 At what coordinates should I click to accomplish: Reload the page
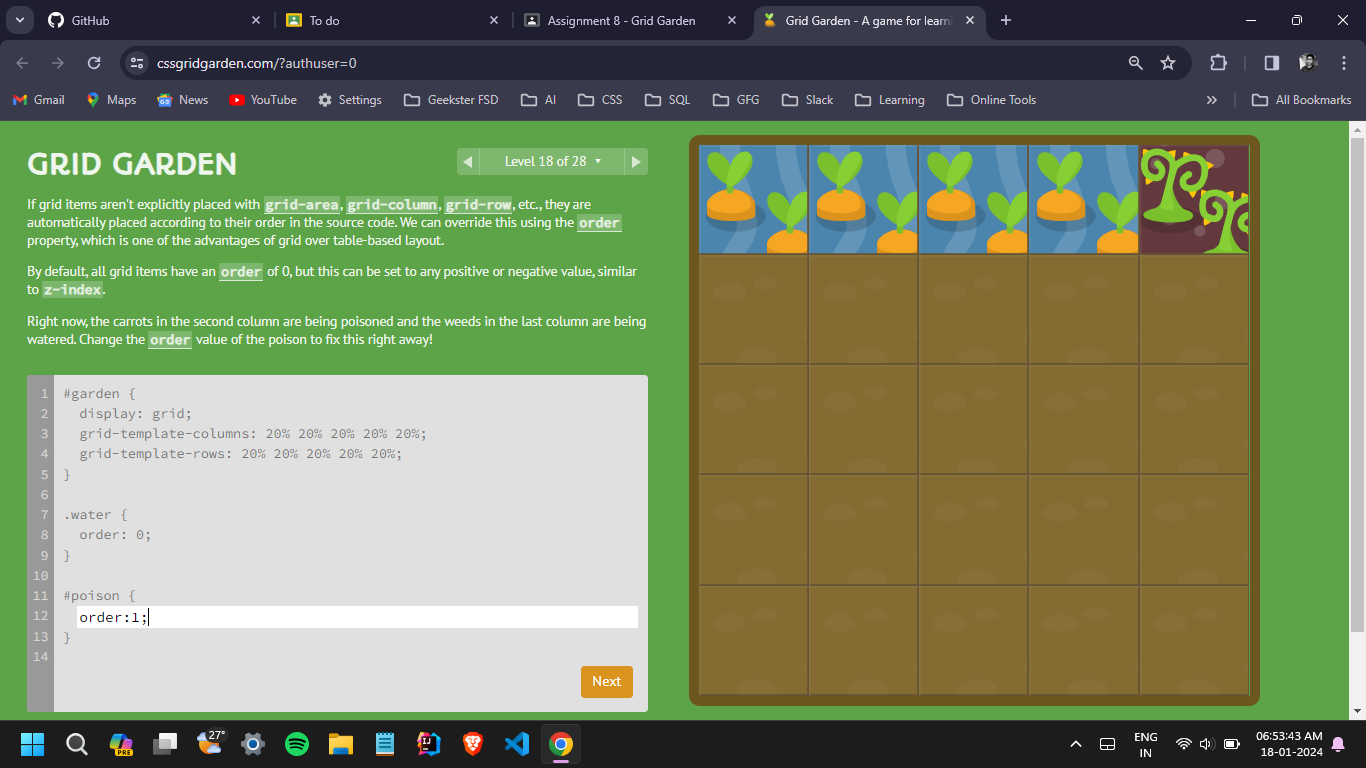94,63
